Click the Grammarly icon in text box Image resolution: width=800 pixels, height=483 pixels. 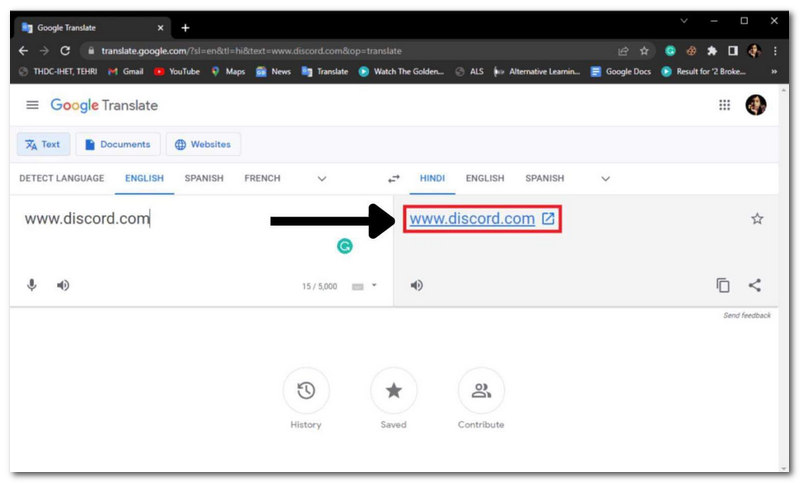click(x=345, y=246)
